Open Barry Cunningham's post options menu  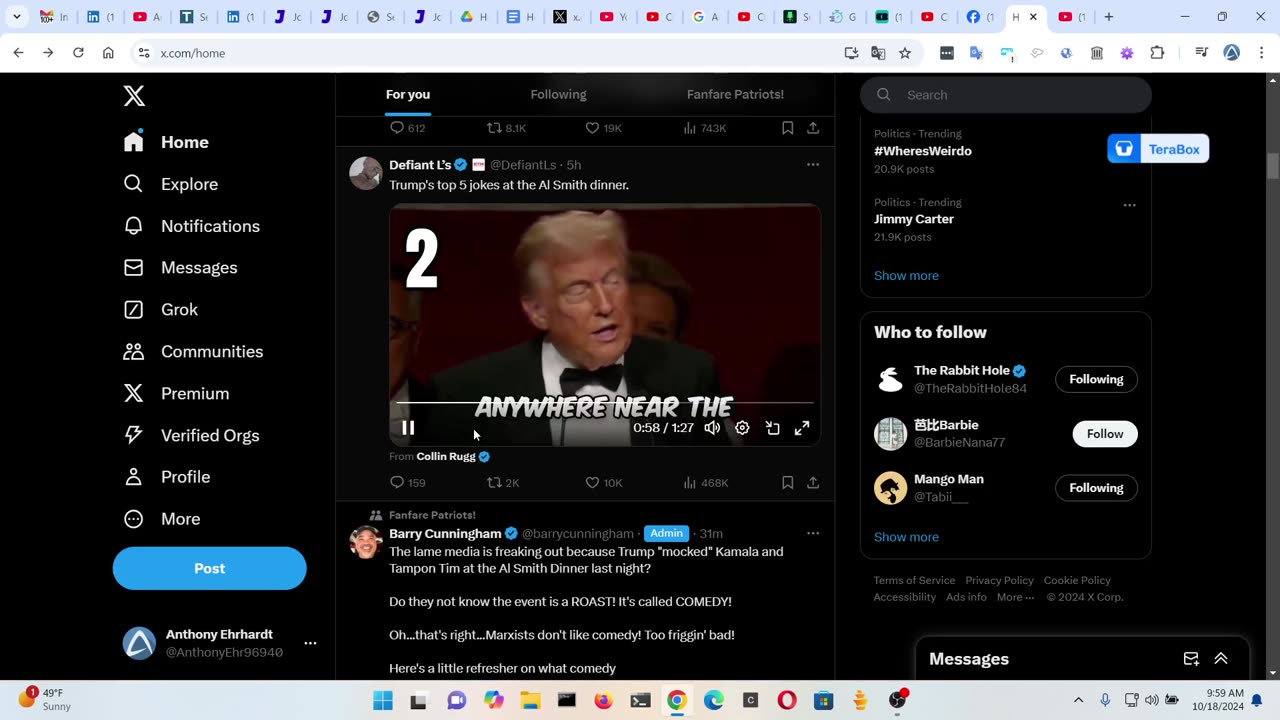pyautogui.click(x=813, y=533)
